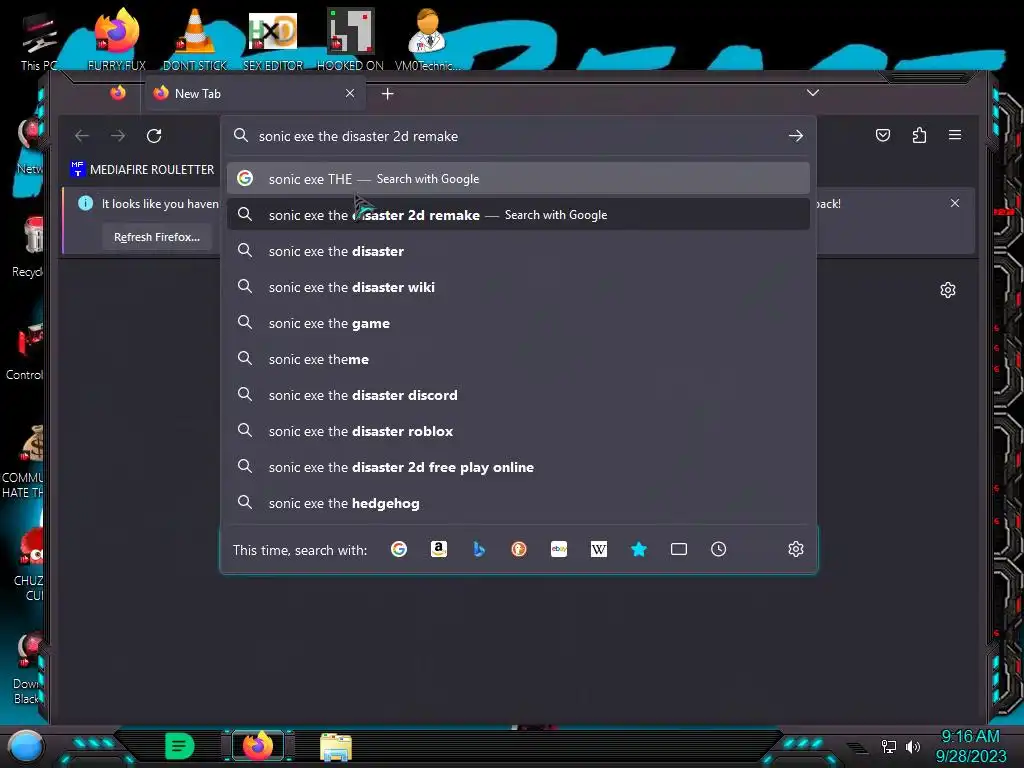Search this time with Amazon
Viewport: 1024px width, 768px height.
click(439, 549)
